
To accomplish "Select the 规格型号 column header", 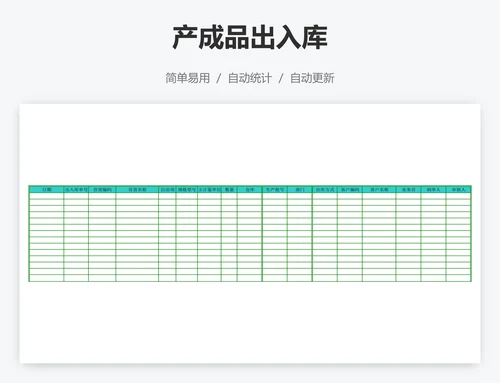I will pos(187,190).
